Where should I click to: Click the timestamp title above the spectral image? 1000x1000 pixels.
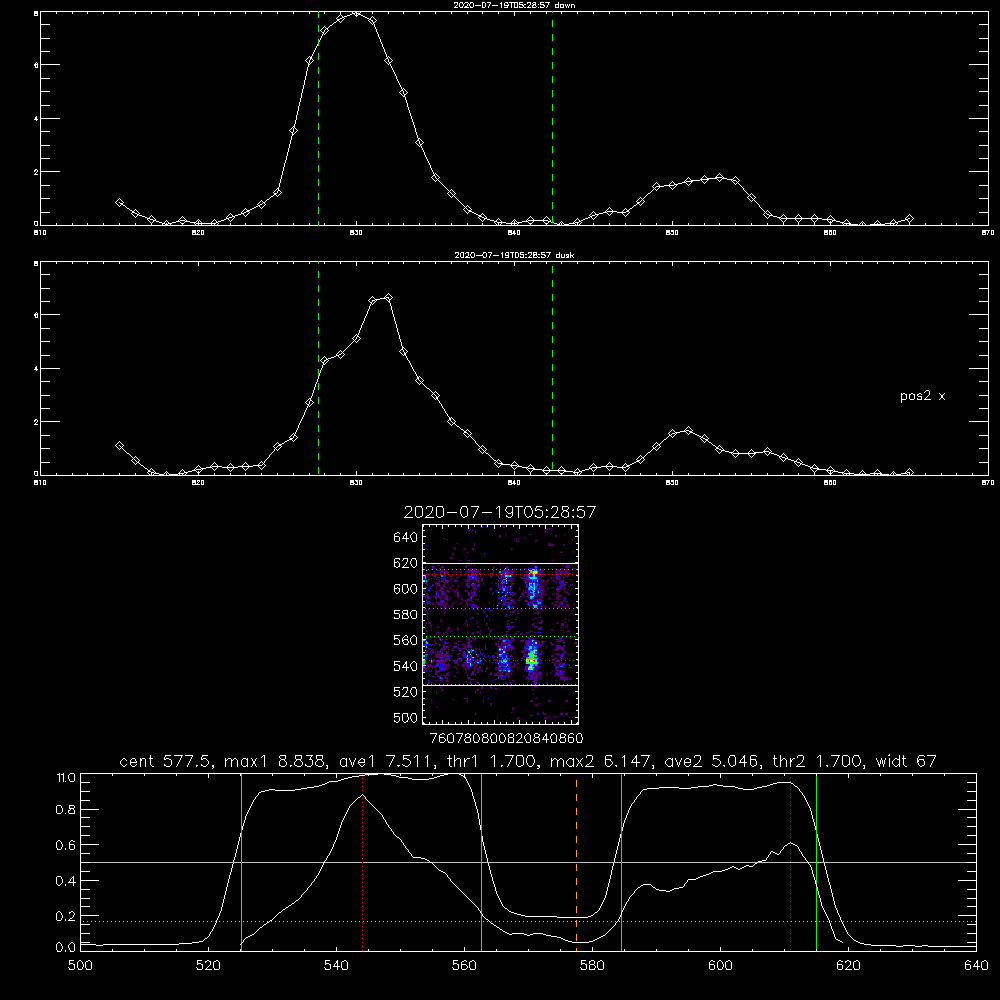tap(499, 512)
